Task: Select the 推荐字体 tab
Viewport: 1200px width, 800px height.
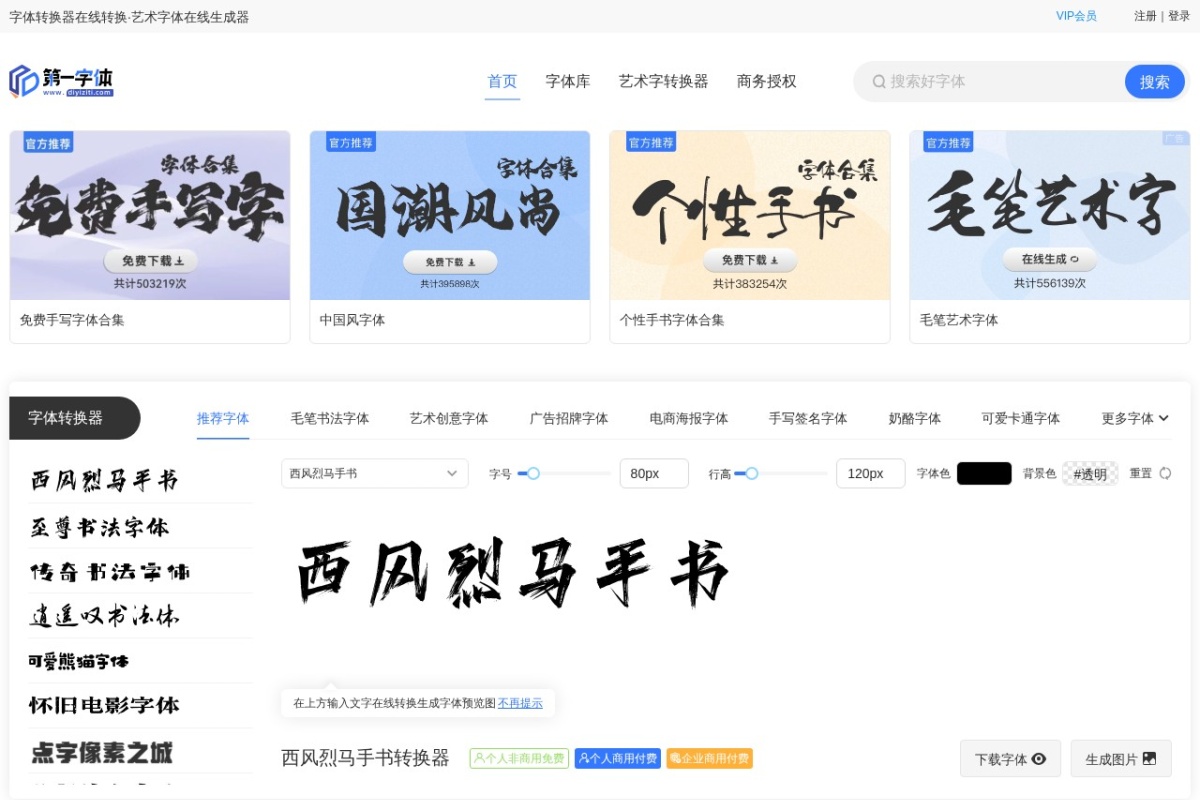Action: point(223,418)
